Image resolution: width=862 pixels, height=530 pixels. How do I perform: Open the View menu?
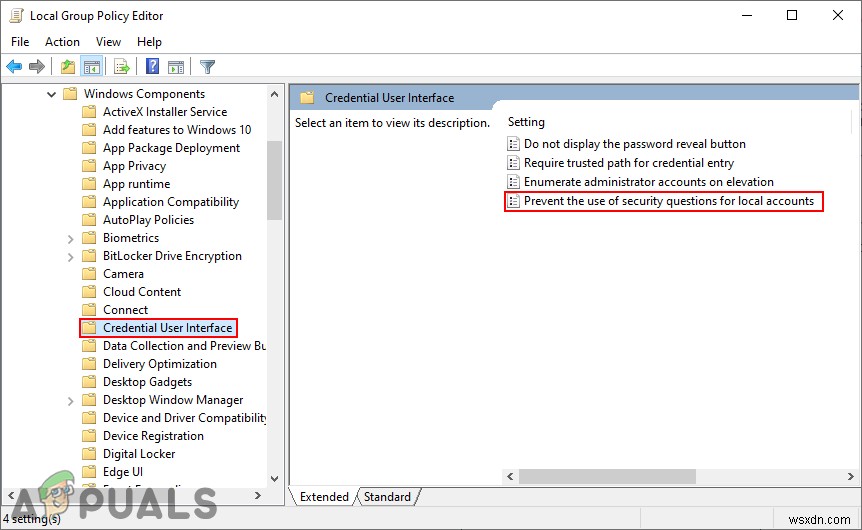108,42
